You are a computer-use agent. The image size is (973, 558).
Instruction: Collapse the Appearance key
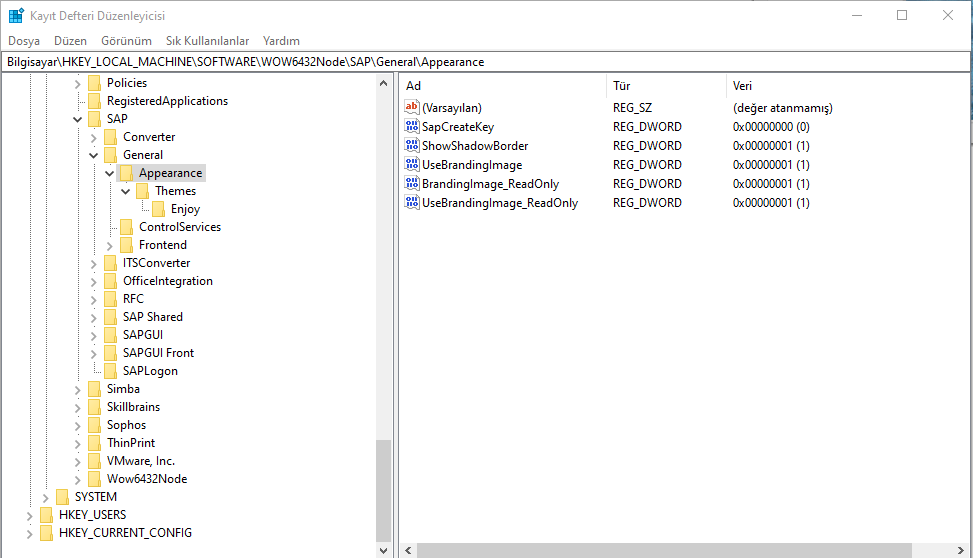110,173
